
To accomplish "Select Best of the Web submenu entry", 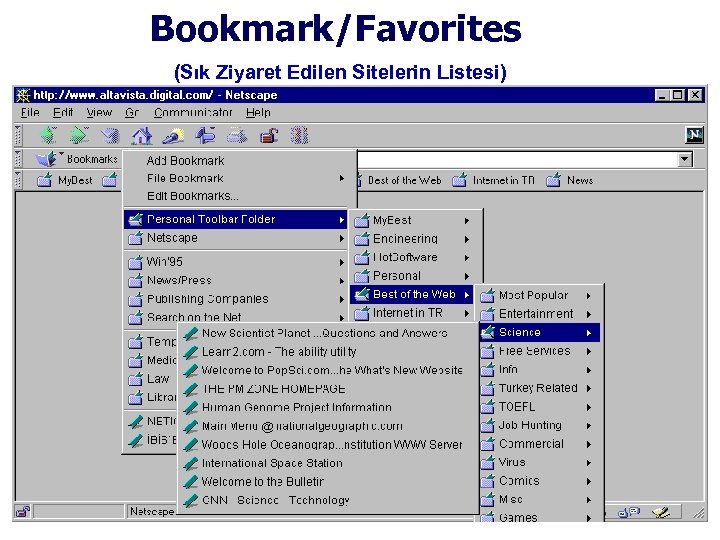I will [x=411, y=294].
